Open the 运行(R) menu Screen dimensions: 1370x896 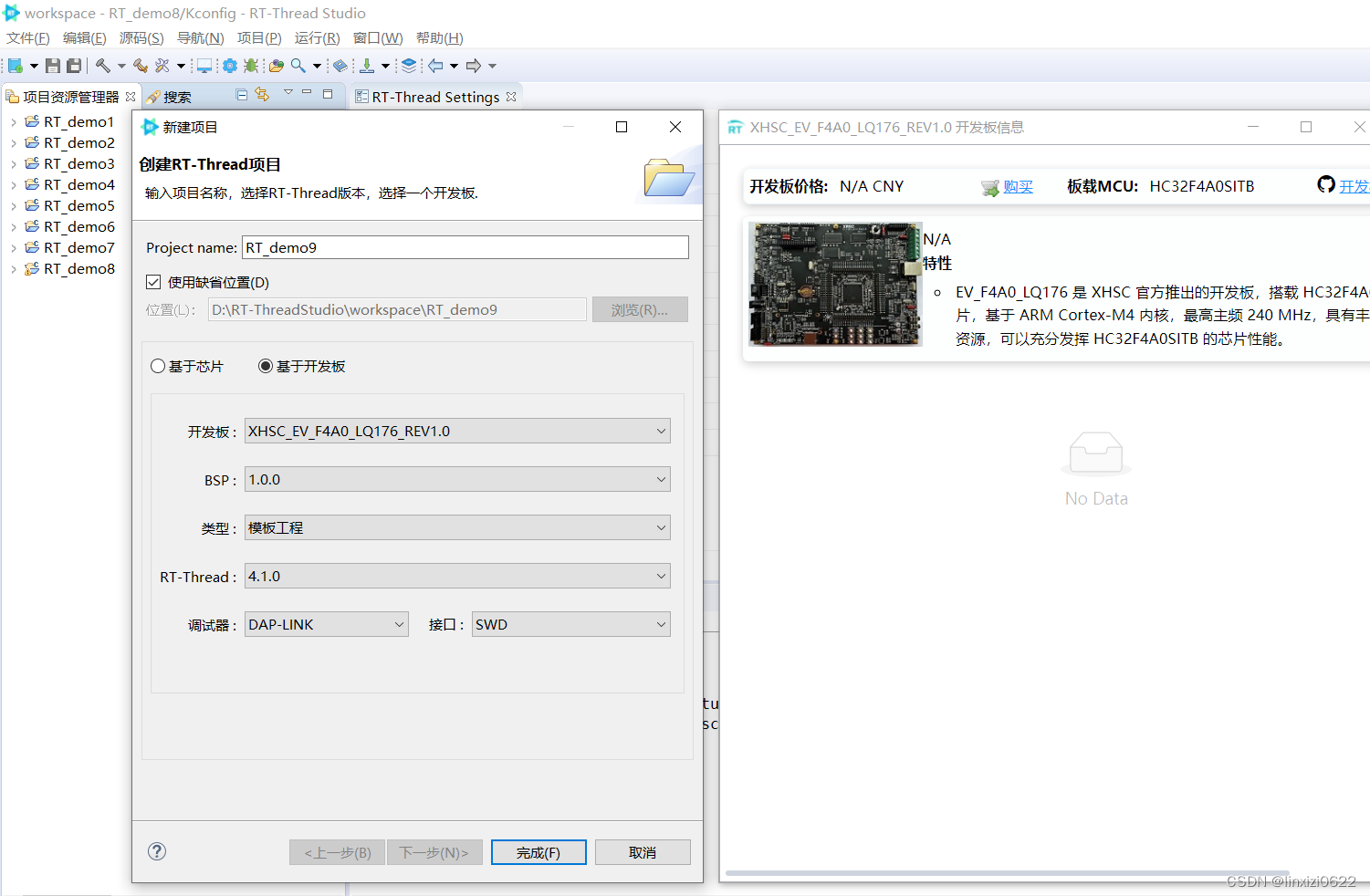317,38
